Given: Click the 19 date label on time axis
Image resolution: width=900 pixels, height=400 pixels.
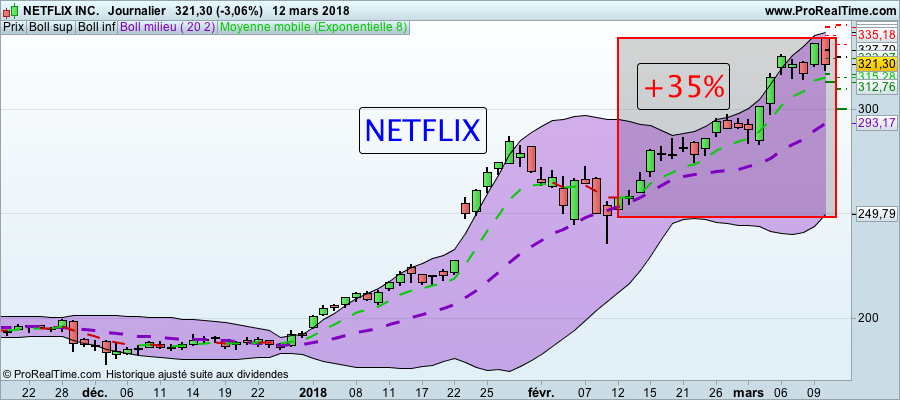Looking at the screenshot, I should 226,393.
